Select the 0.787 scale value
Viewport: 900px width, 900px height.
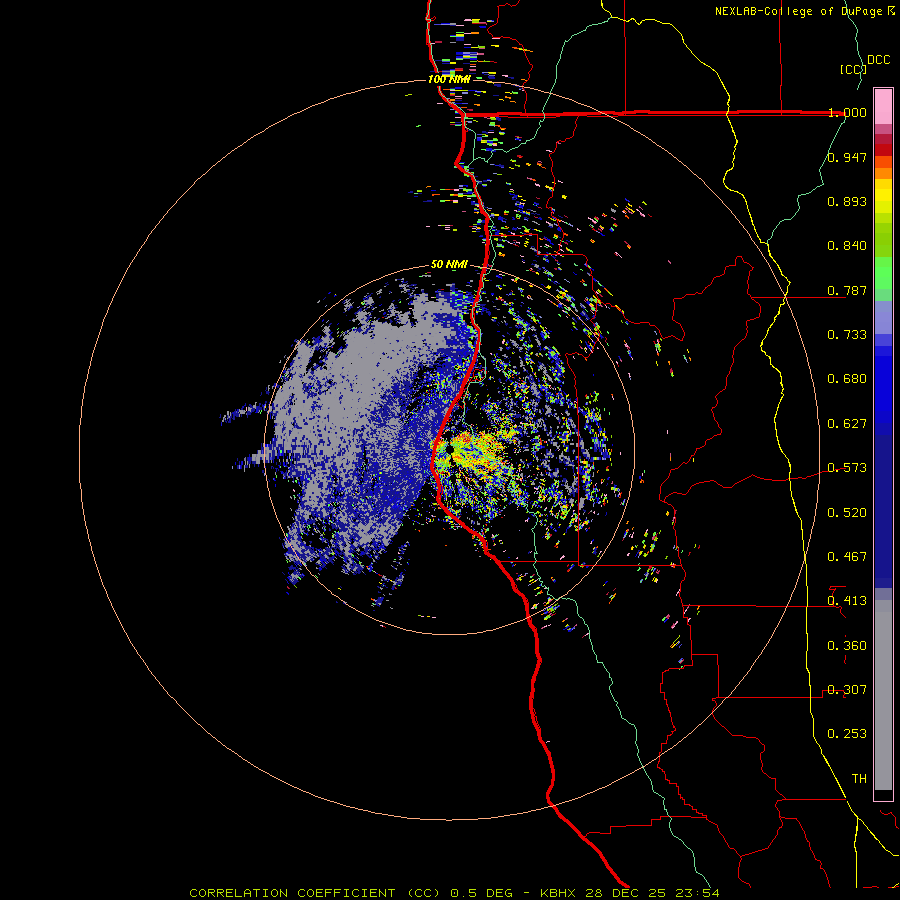tap(847, 290)
